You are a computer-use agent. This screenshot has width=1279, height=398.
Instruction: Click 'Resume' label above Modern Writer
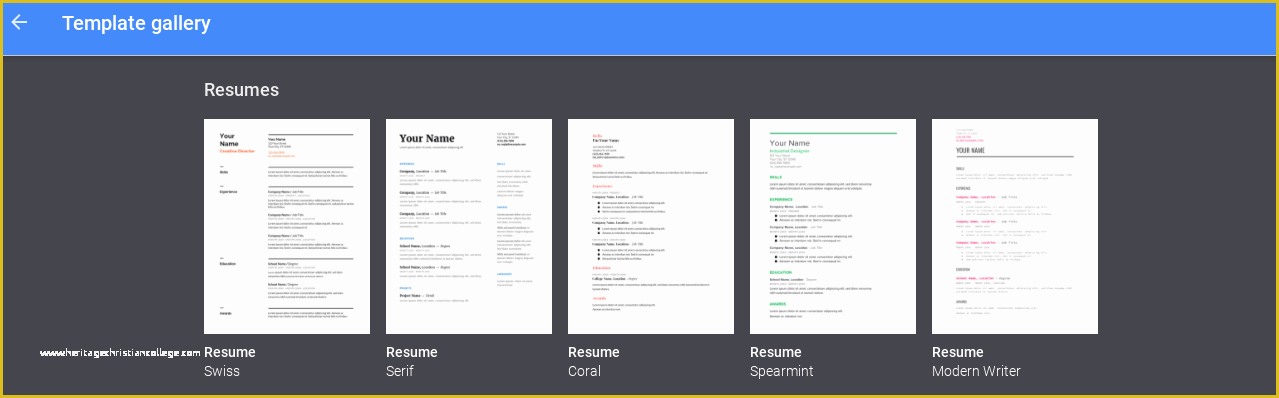click(958, 352)
